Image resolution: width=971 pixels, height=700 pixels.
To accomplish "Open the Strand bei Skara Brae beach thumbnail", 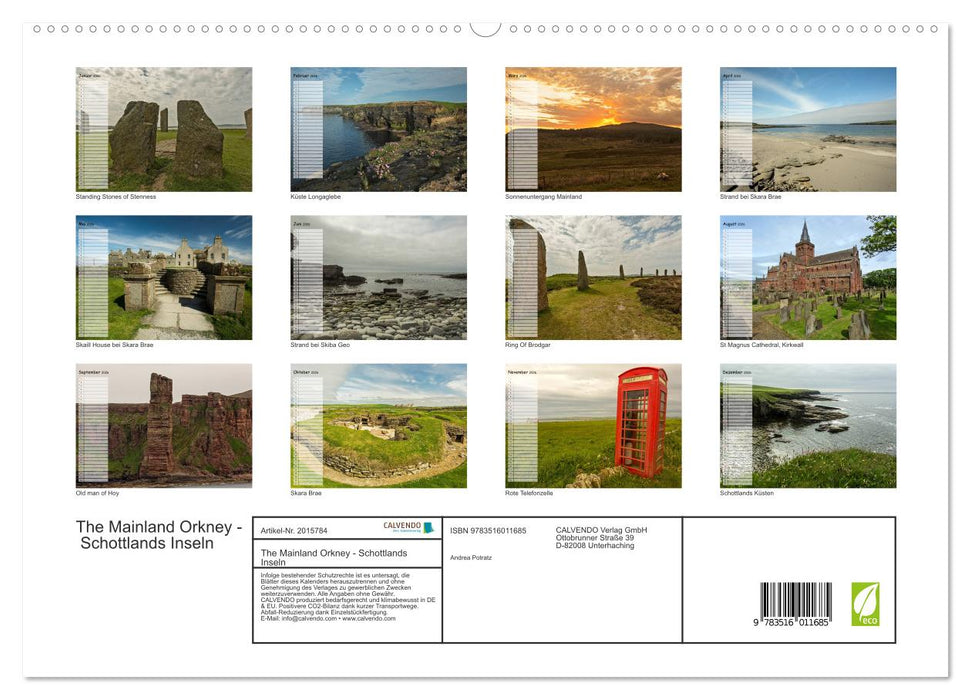I will coord(807,128).
